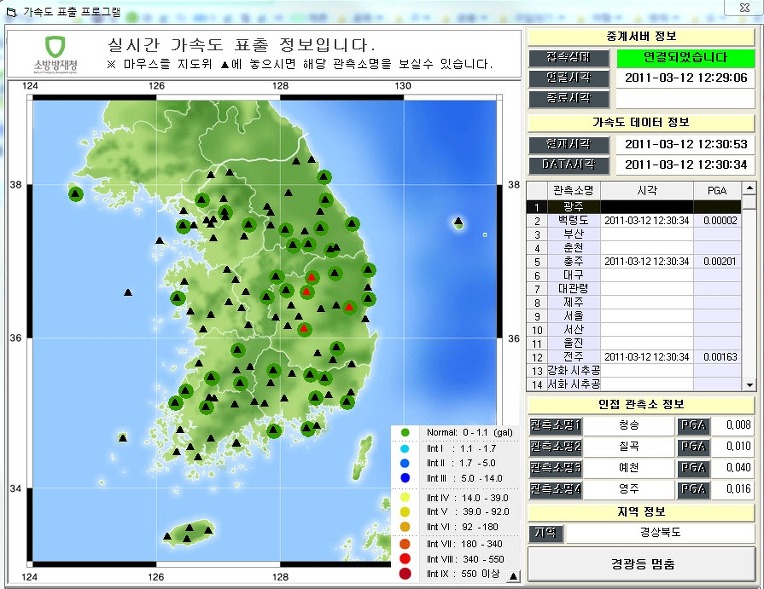The width and height of the screenshot is (764, 589).
Task: Select the 충주 row in the station table
Action: coord(573,261)
